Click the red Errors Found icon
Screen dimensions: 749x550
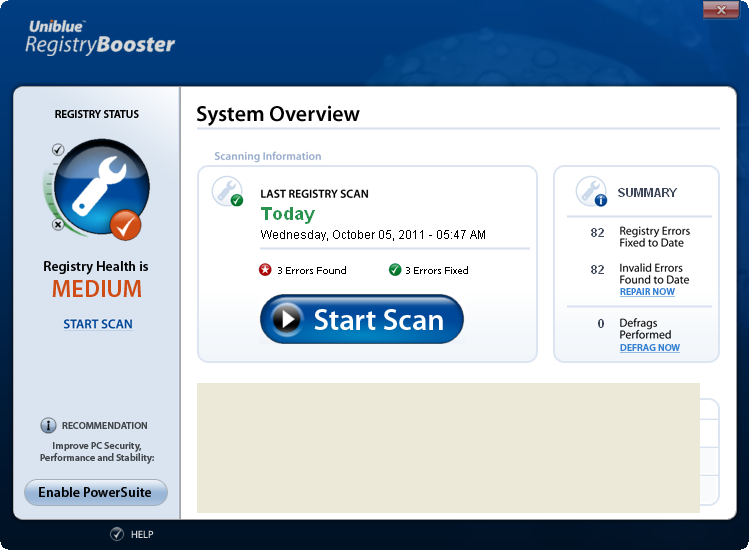(265, 270)
